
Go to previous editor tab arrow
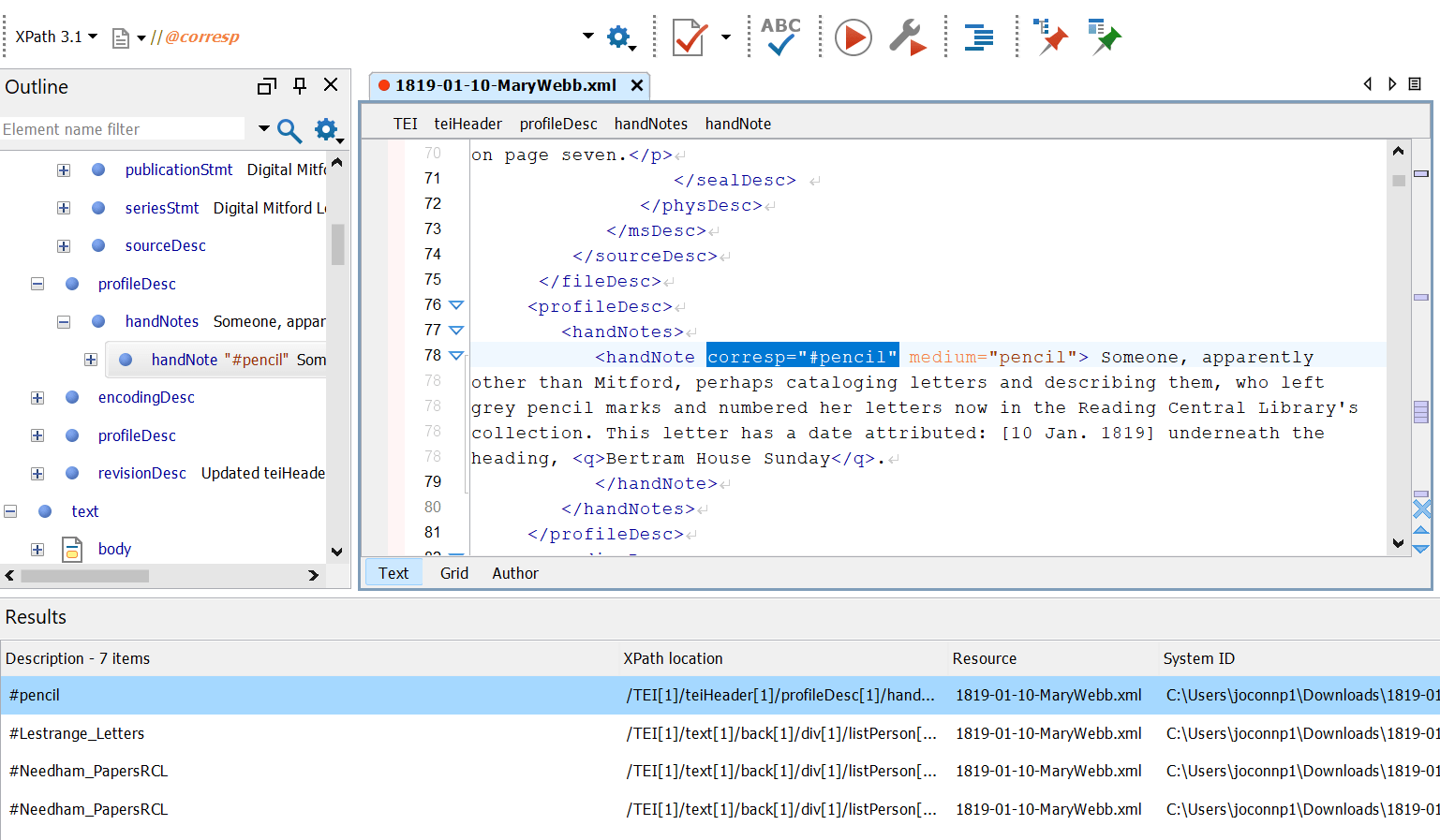pyautogui.click(x=1368, y=84)
